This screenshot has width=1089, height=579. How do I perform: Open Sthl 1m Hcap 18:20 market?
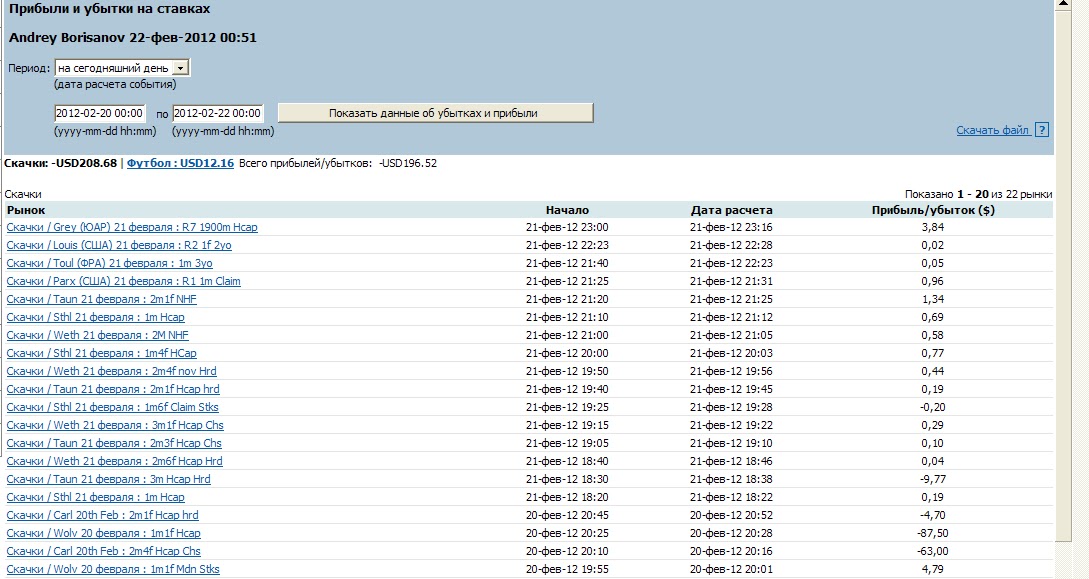(x=95, y=498)
